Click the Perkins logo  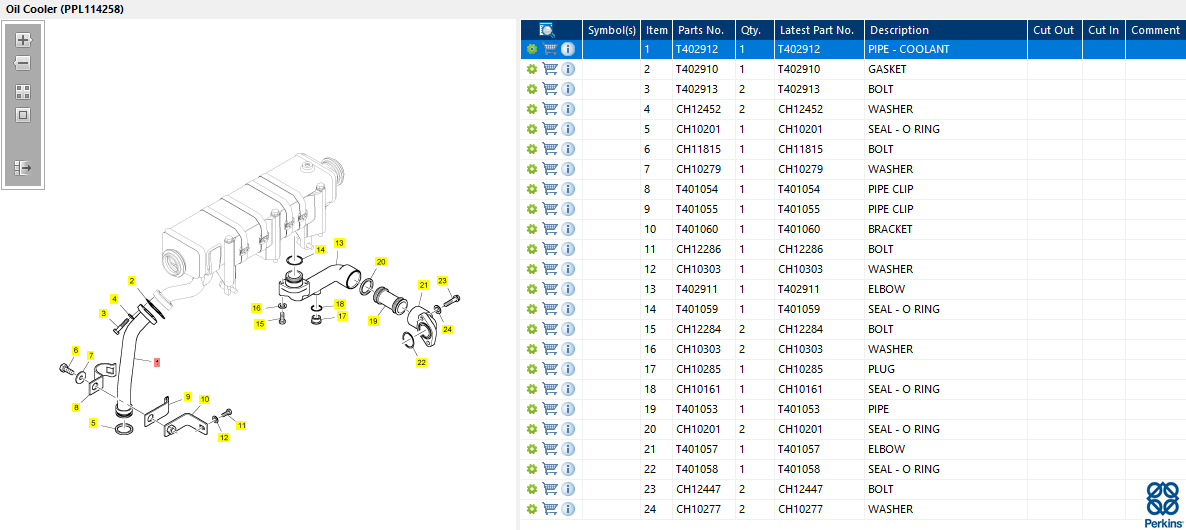(1164, 504)
